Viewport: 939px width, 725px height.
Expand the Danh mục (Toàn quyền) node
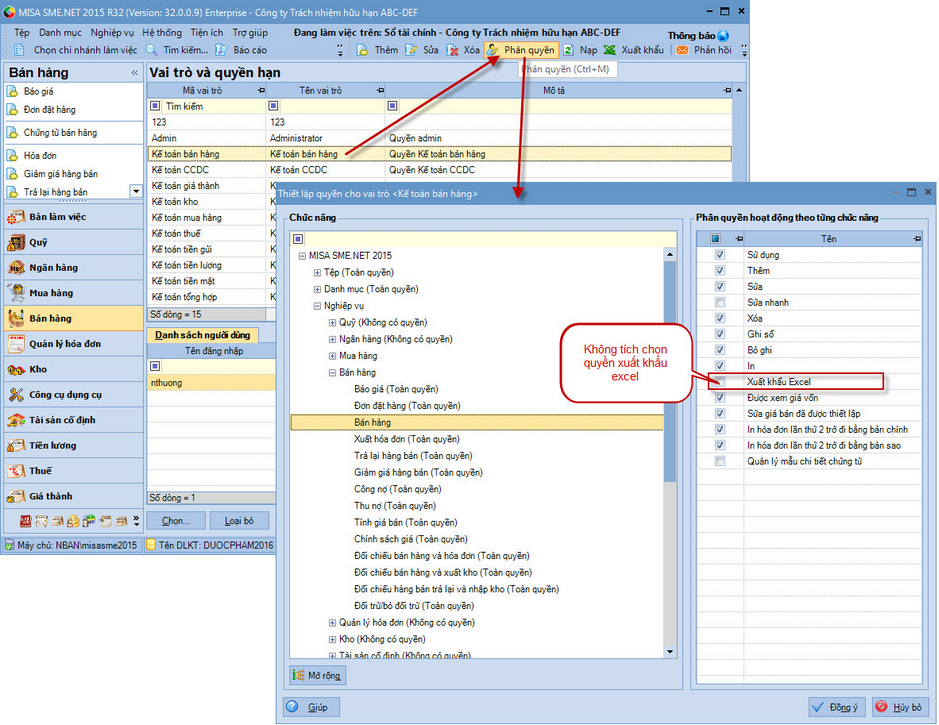coord(317,290)
